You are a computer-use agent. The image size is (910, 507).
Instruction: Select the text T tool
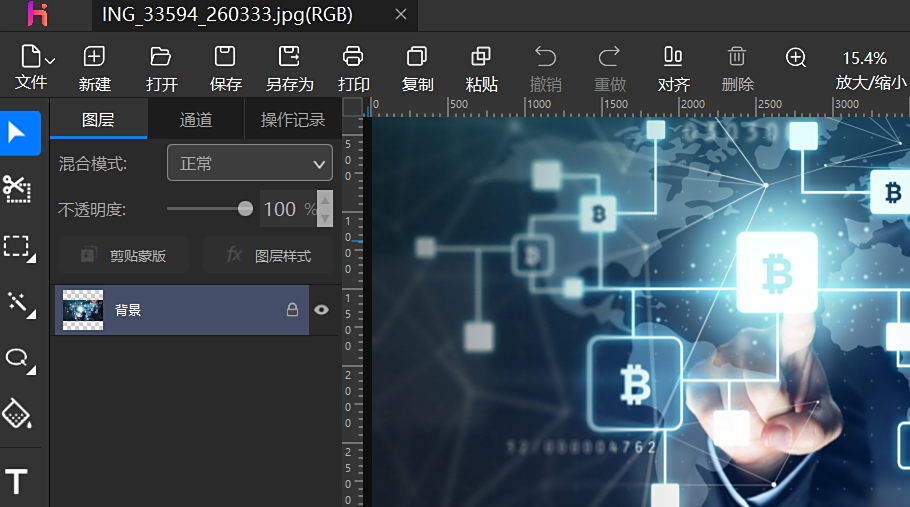(x=16, y=481)
